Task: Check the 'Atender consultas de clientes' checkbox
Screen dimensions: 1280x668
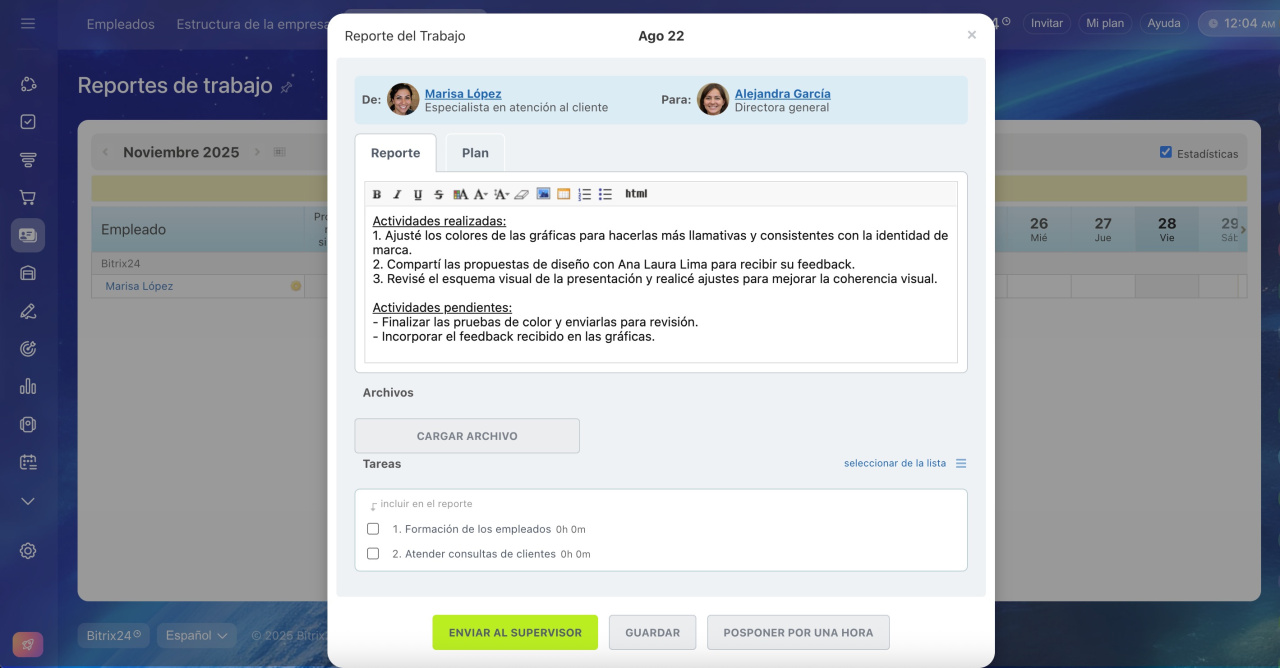Action: 373,553
